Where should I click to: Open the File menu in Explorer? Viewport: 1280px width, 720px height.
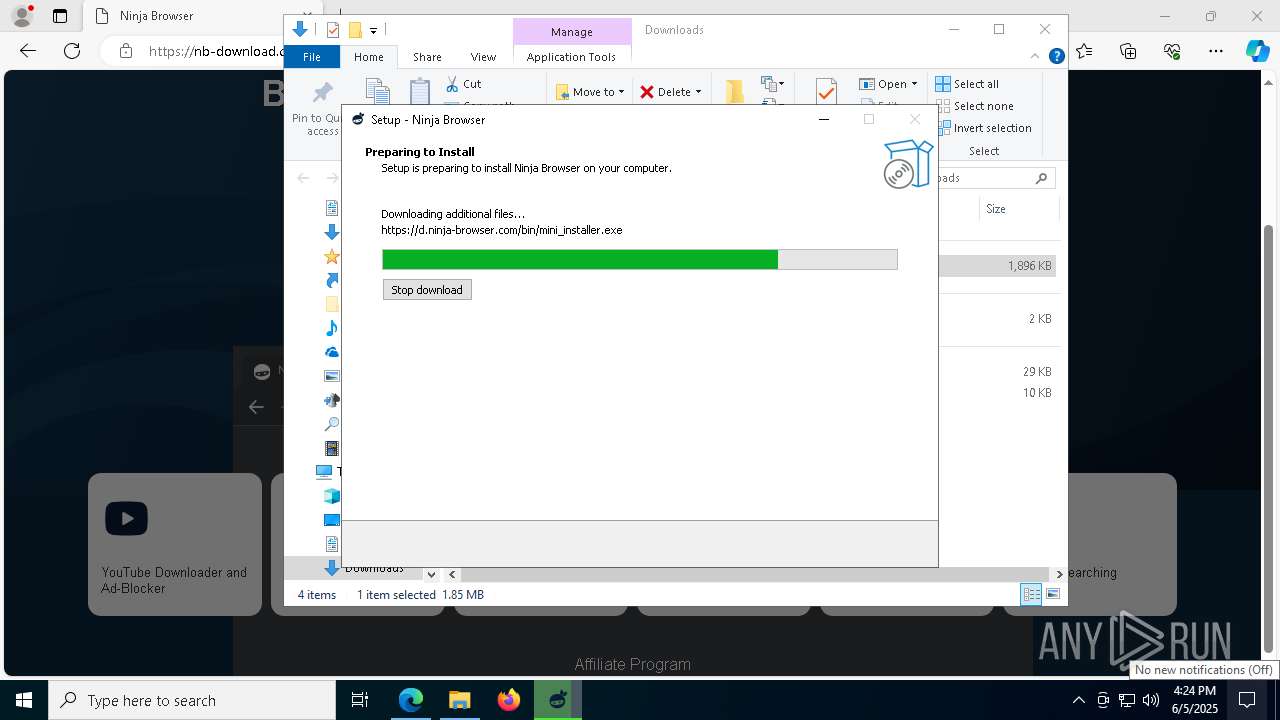pos(312,57)
